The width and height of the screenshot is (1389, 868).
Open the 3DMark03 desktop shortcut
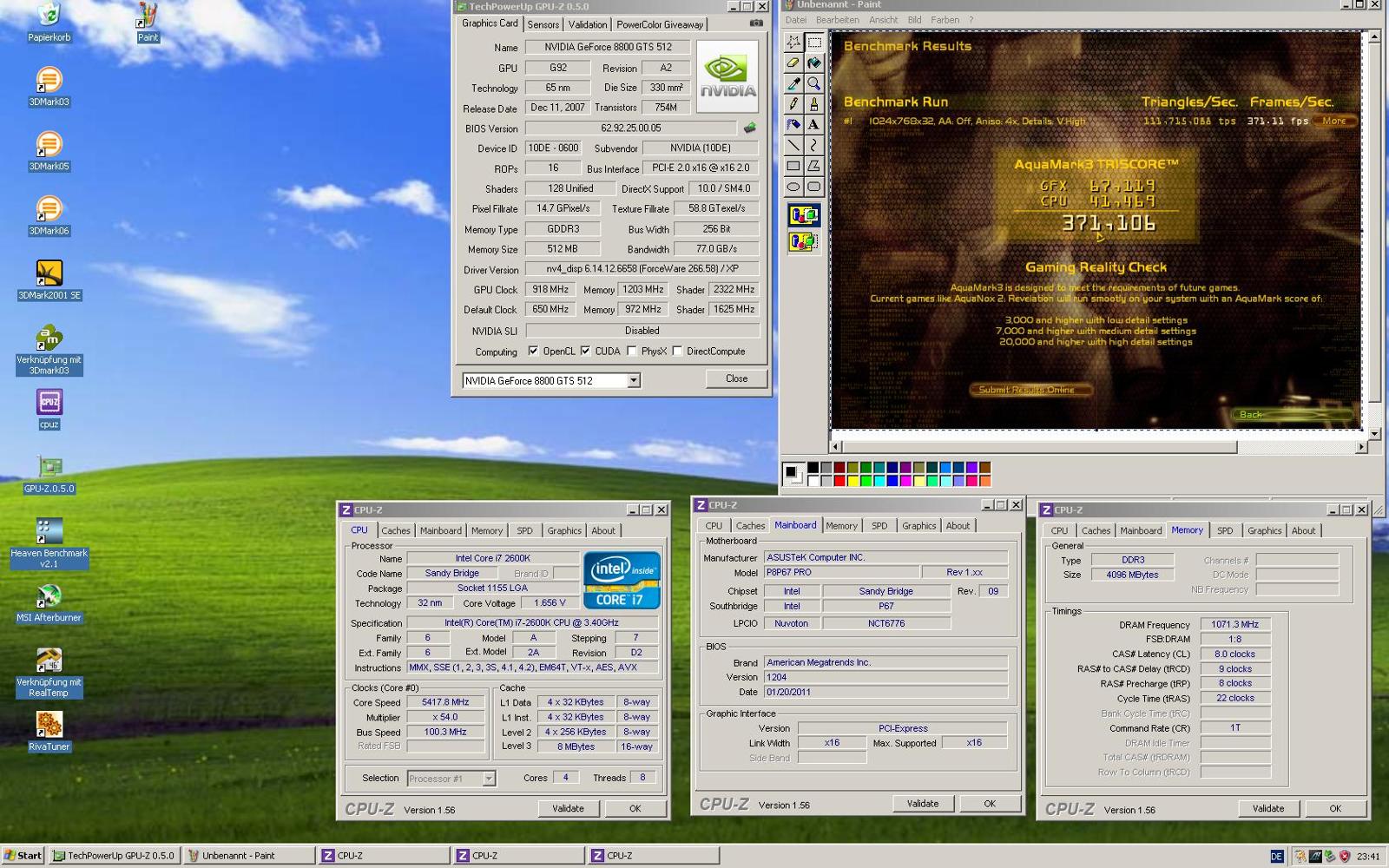pyautogui.click(x=49, y=87)
